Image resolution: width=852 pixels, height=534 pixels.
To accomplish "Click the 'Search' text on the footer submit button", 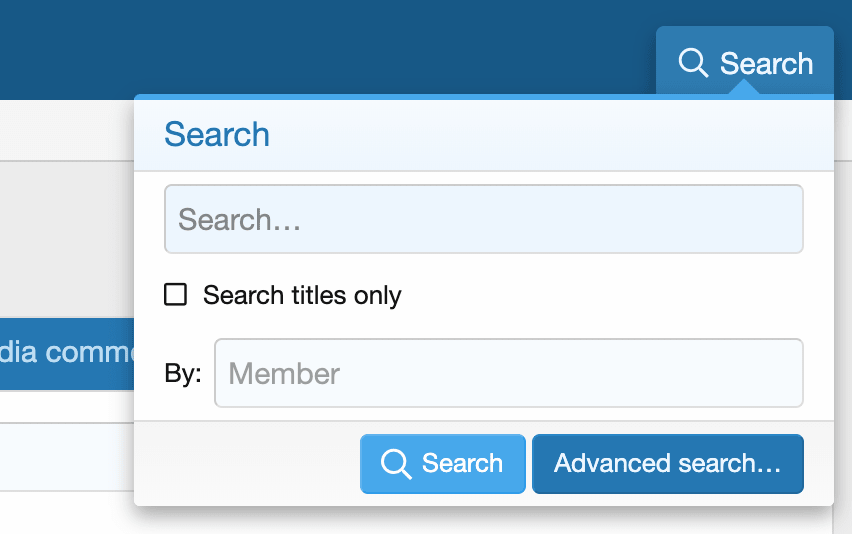I will tap(462, 464).
